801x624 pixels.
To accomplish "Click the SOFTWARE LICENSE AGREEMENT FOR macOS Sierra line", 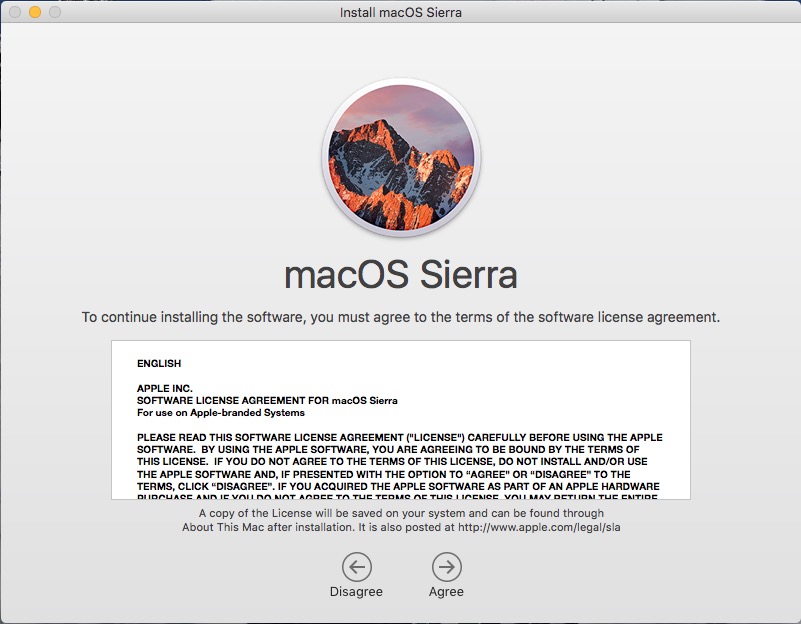I will (x=267, y=400).
